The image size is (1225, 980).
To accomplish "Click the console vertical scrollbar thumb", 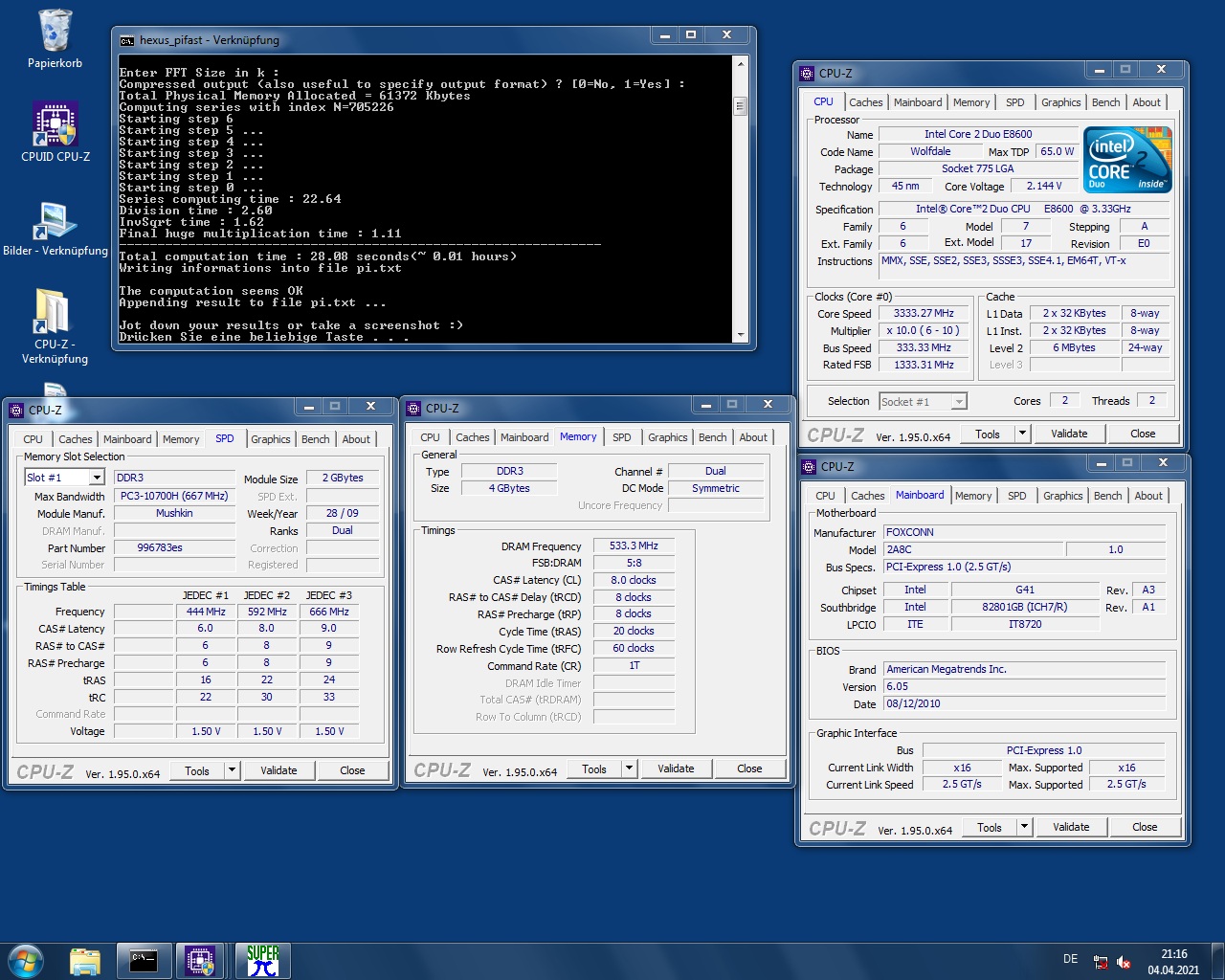I will (x=740, y=106).
